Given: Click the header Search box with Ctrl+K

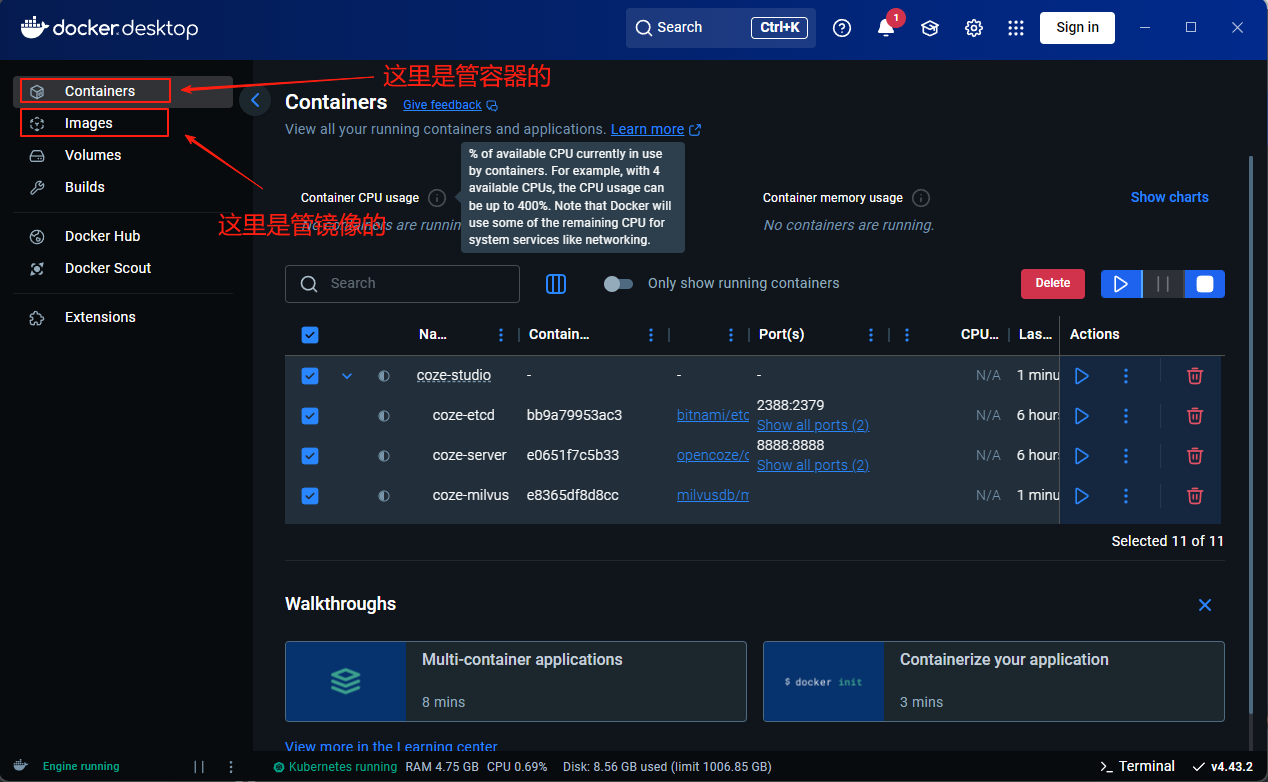Looking at the screenshot, I should coord(721,28).
